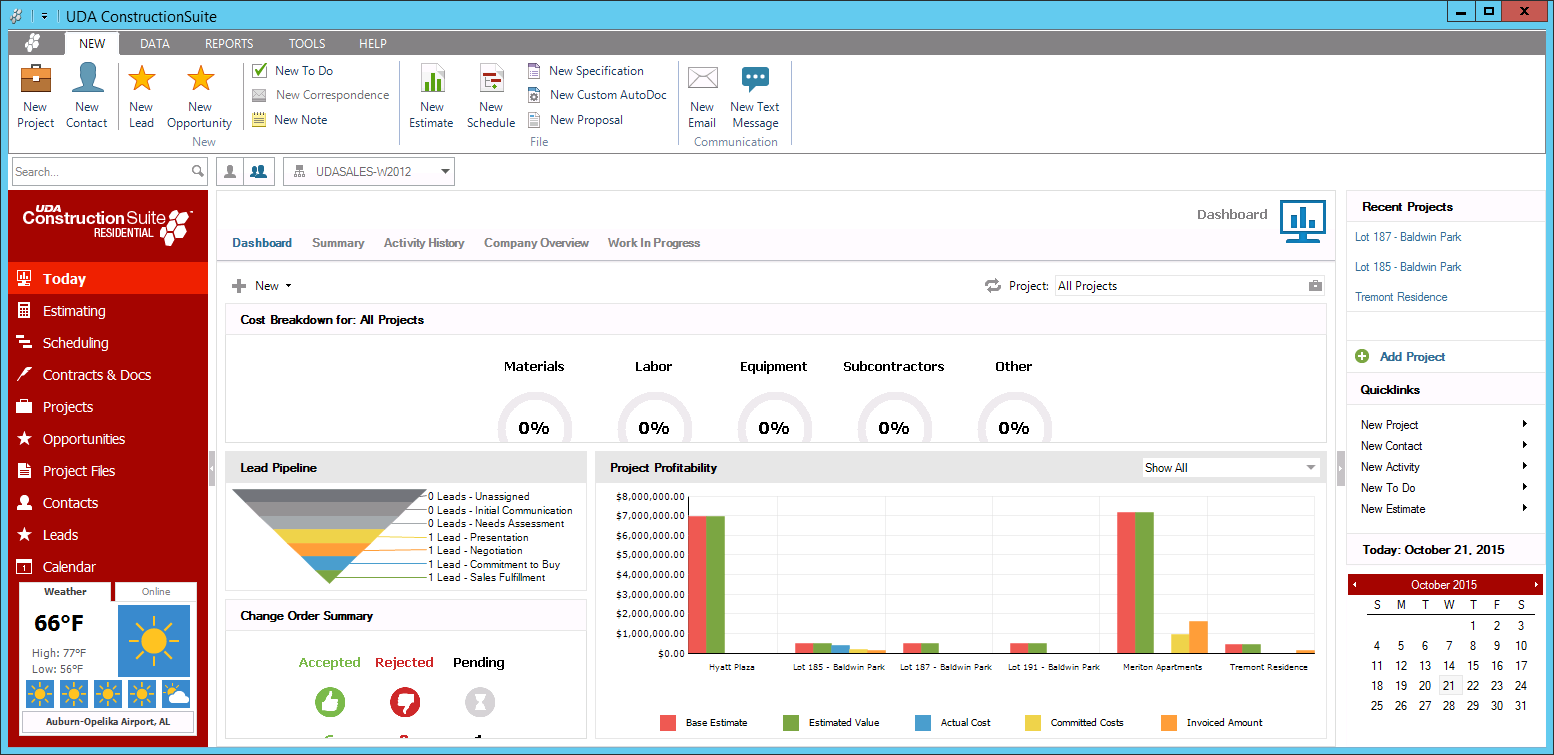Click the New Contact ribbon icon
Image resolution: width=1554 pixels, height=755 pixels.
[87, 96]
